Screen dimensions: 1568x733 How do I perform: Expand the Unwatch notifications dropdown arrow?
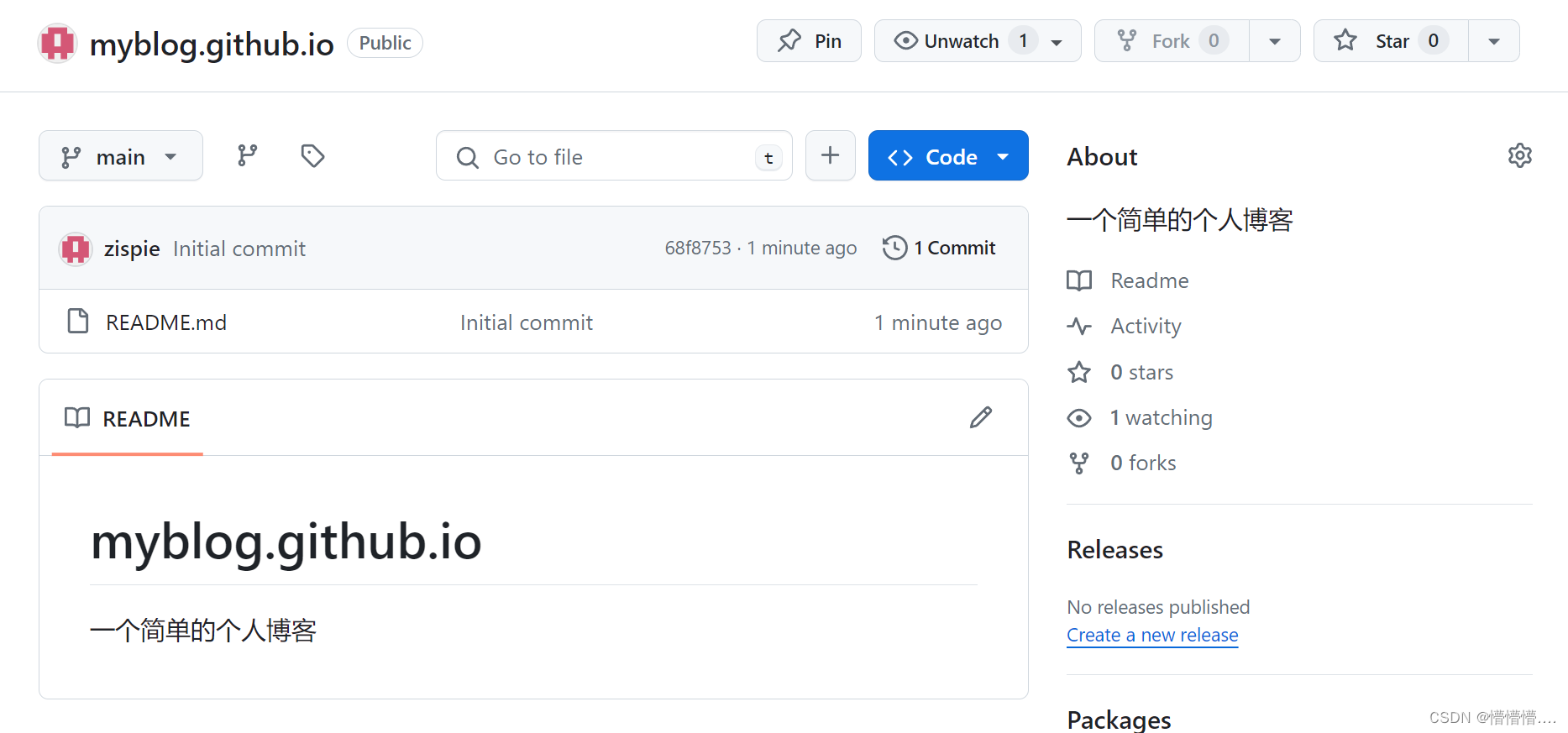tap(1057, 42)
